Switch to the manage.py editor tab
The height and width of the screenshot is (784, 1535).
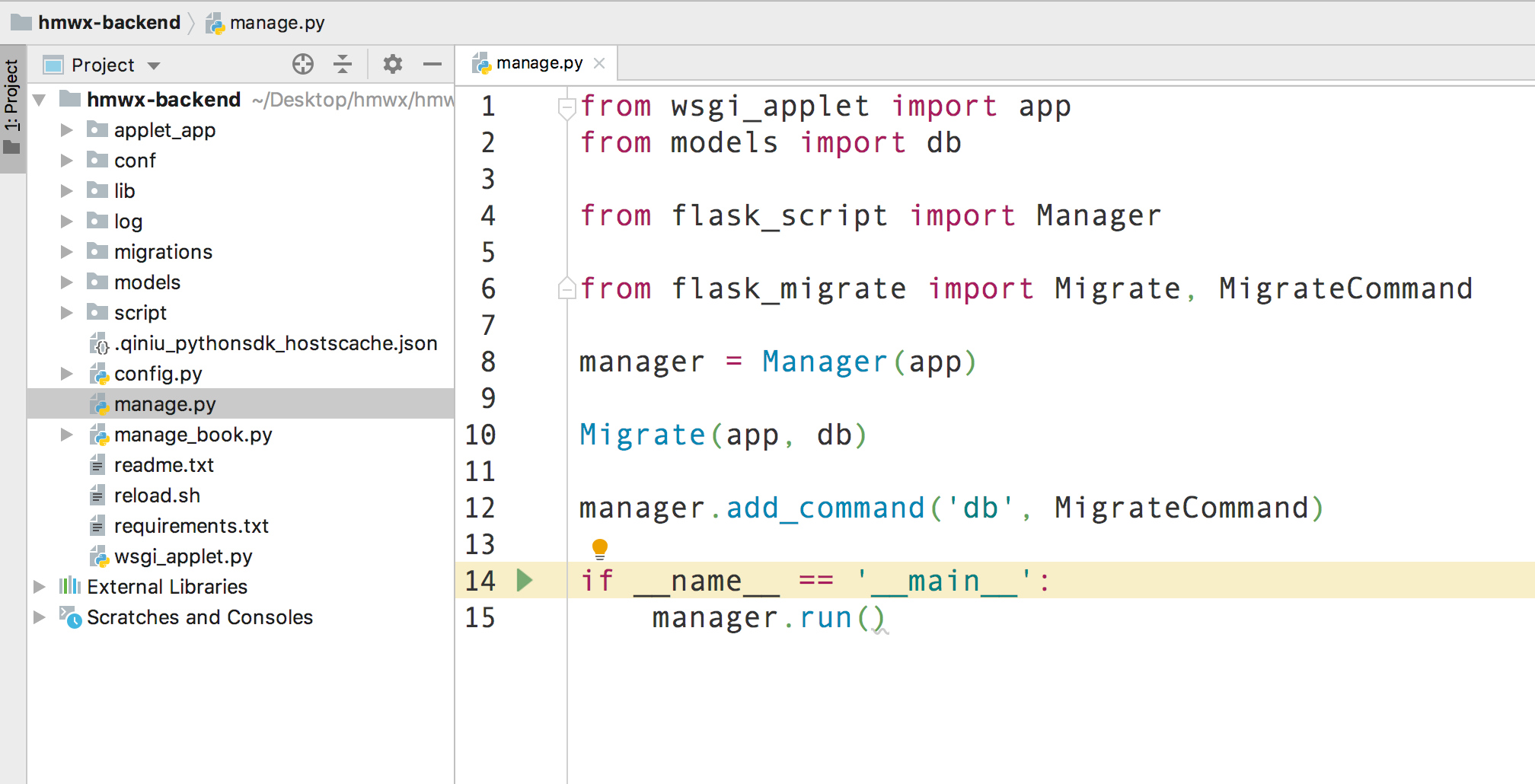point(538,63)
